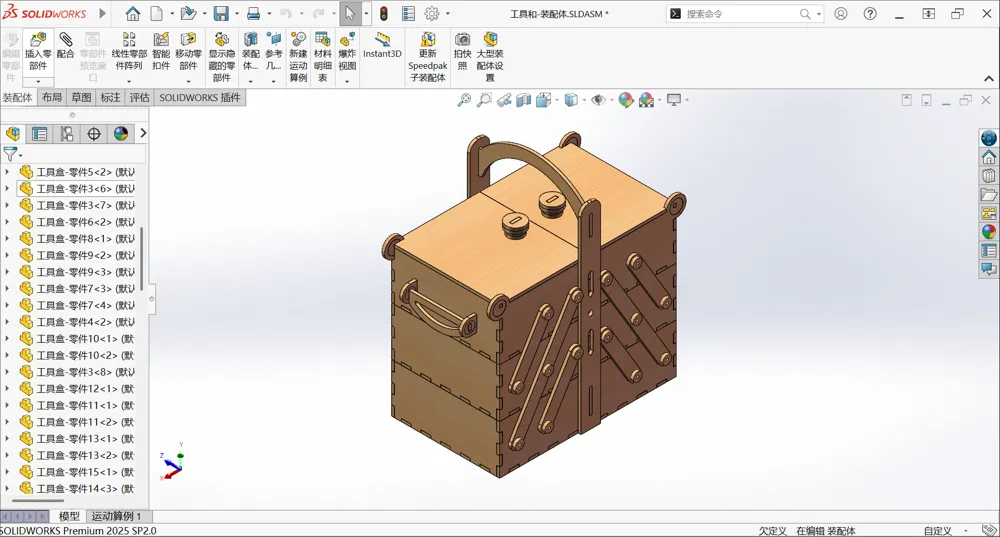This screenshot has width=1000, height=537.
Task: Expand 工具盒-零件12<1> tree node
Action: click(x=7, y=388)
